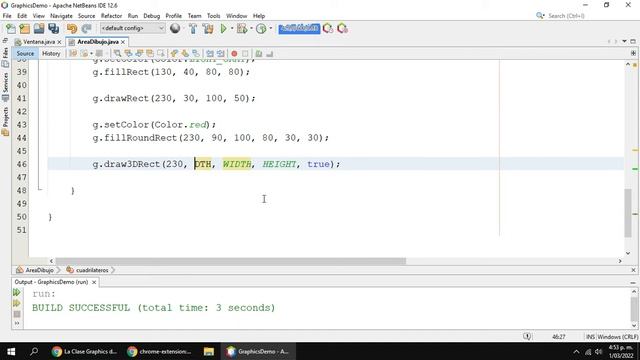Image resolution: width=640 pixels, height=360 pixels.
Task: Open the Chrome La Clase Graphics taskbar item
Action: 84,351
